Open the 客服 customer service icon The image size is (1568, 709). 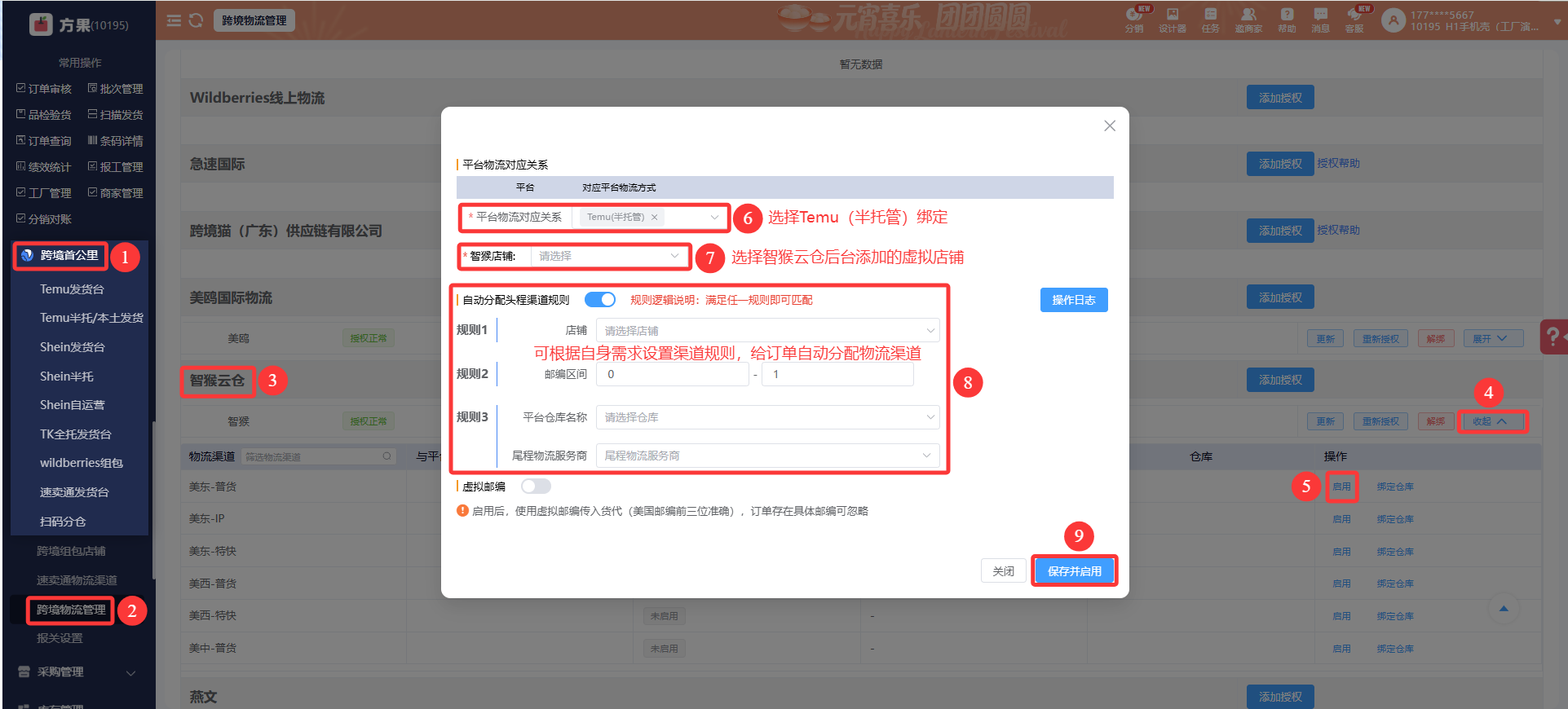[1354, 20]
